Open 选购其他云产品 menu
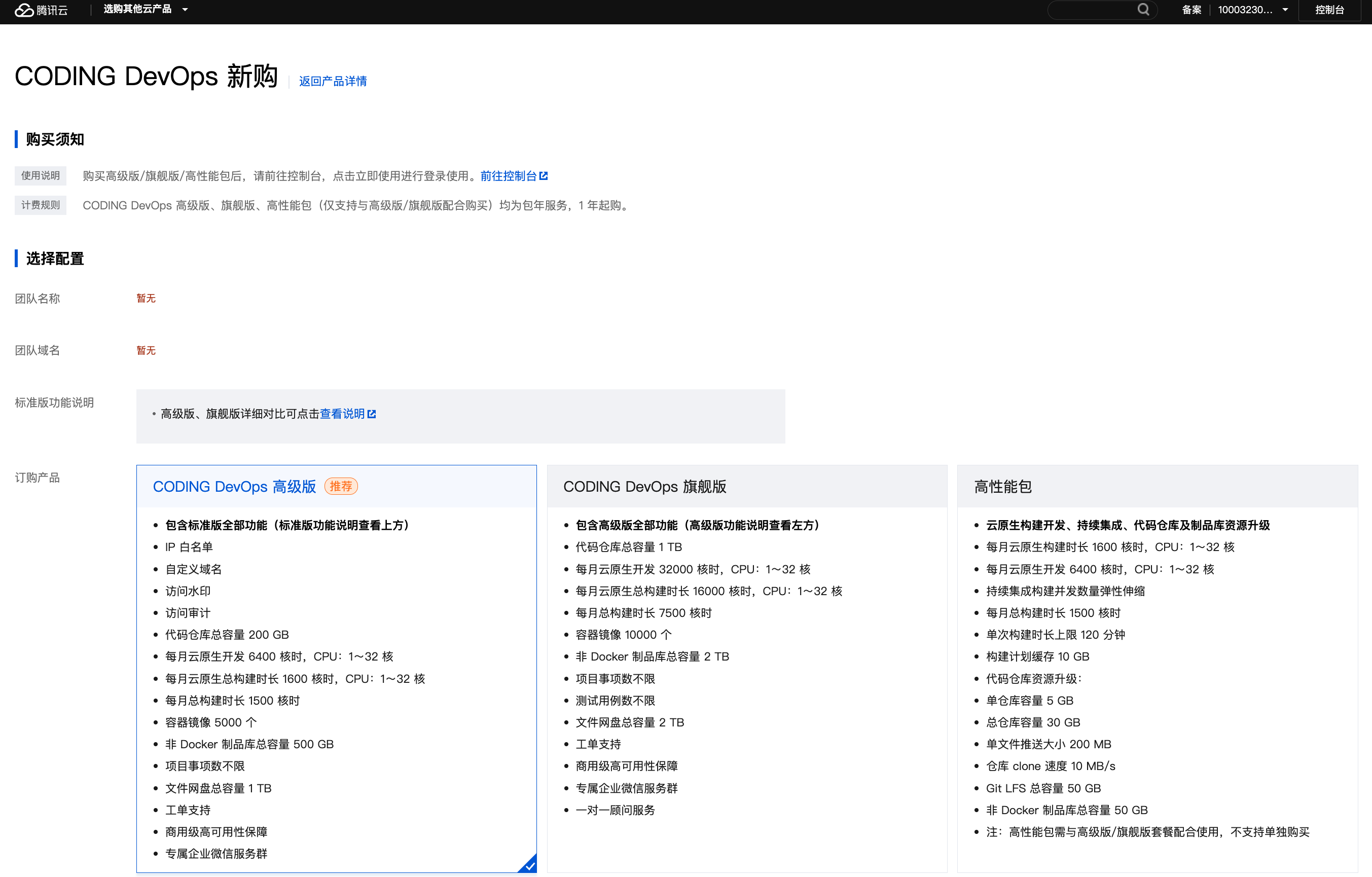This screenshot has height=877, width=1372. [137, 10]
